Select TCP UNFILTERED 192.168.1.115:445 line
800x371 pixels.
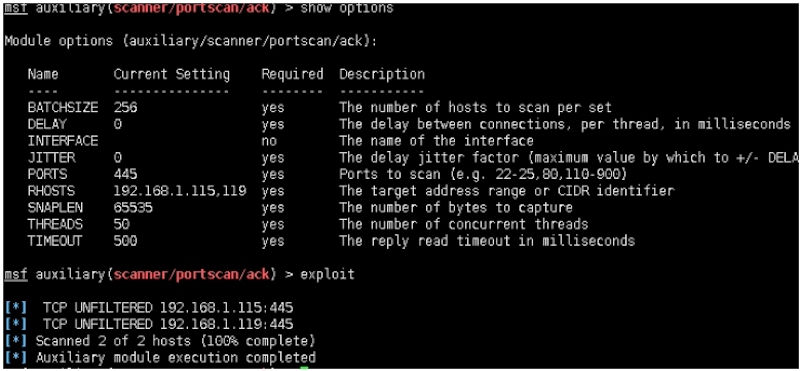coord(168,308)
